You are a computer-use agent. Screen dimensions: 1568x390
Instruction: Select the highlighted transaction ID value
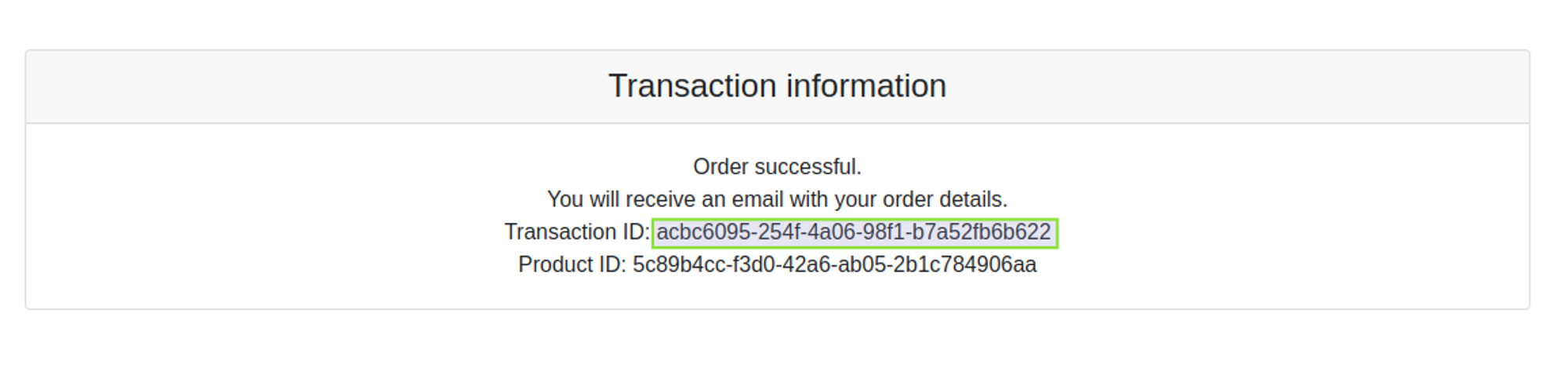854,232
